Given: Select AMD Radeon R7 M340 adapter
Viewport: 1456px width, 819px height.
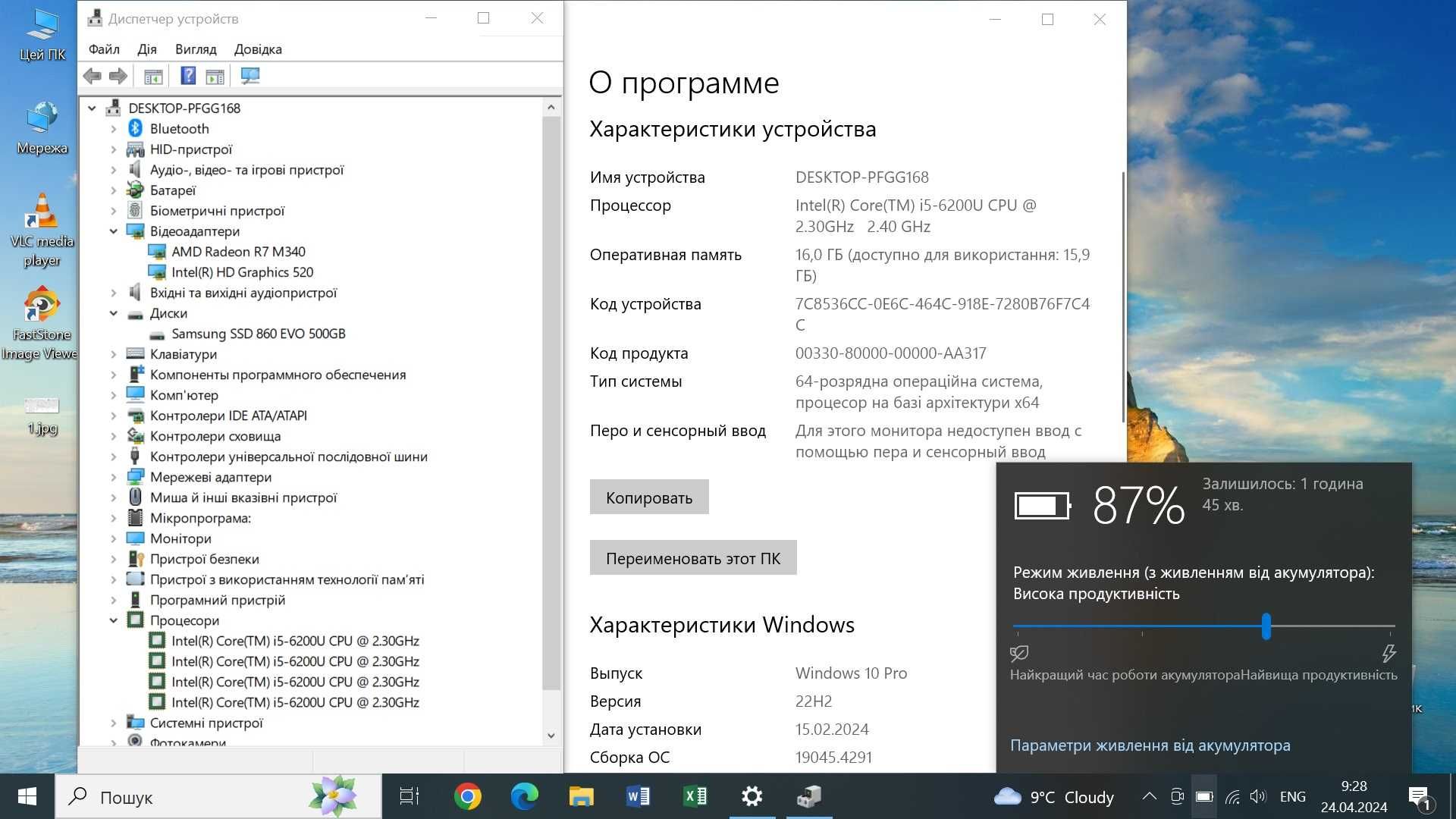Looking at the screenshot, I should [x=238, y=252].
